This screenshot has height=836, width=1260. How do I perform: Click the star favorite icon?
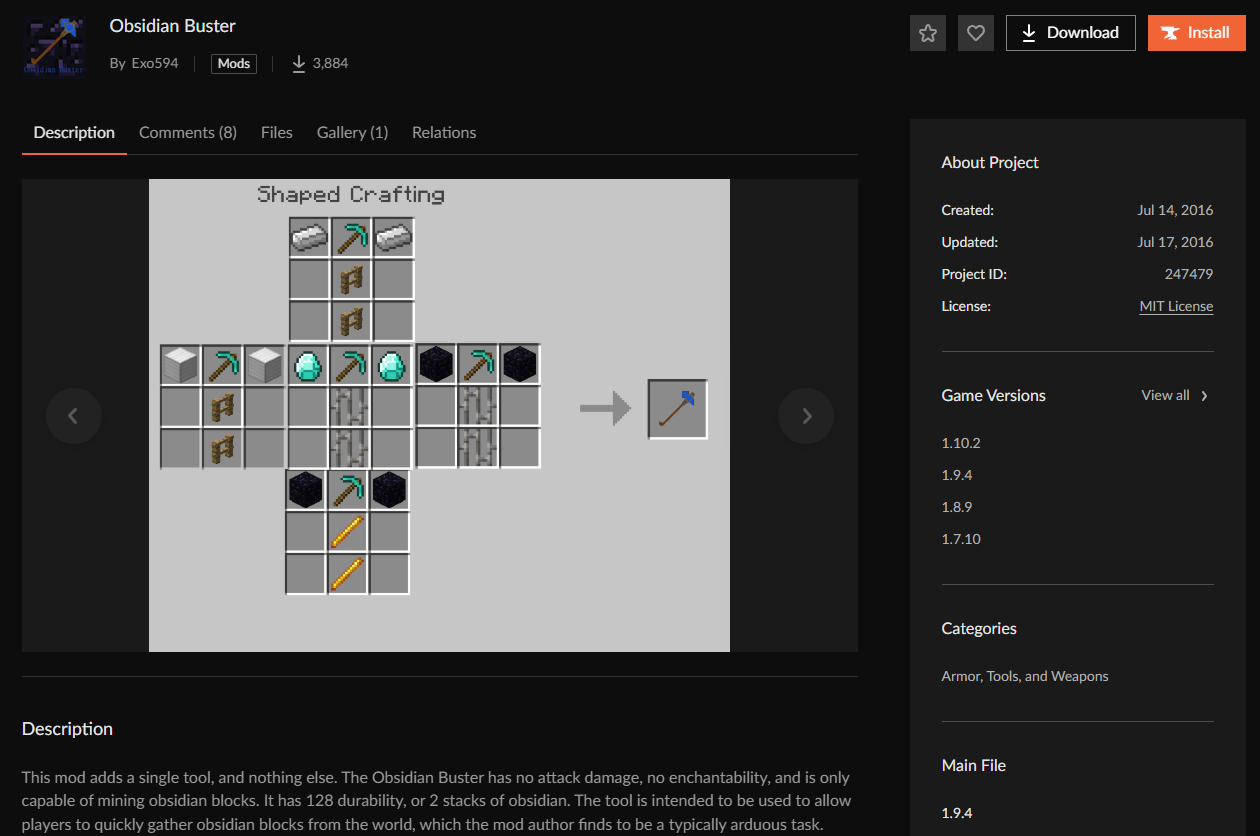click(928, 33)
